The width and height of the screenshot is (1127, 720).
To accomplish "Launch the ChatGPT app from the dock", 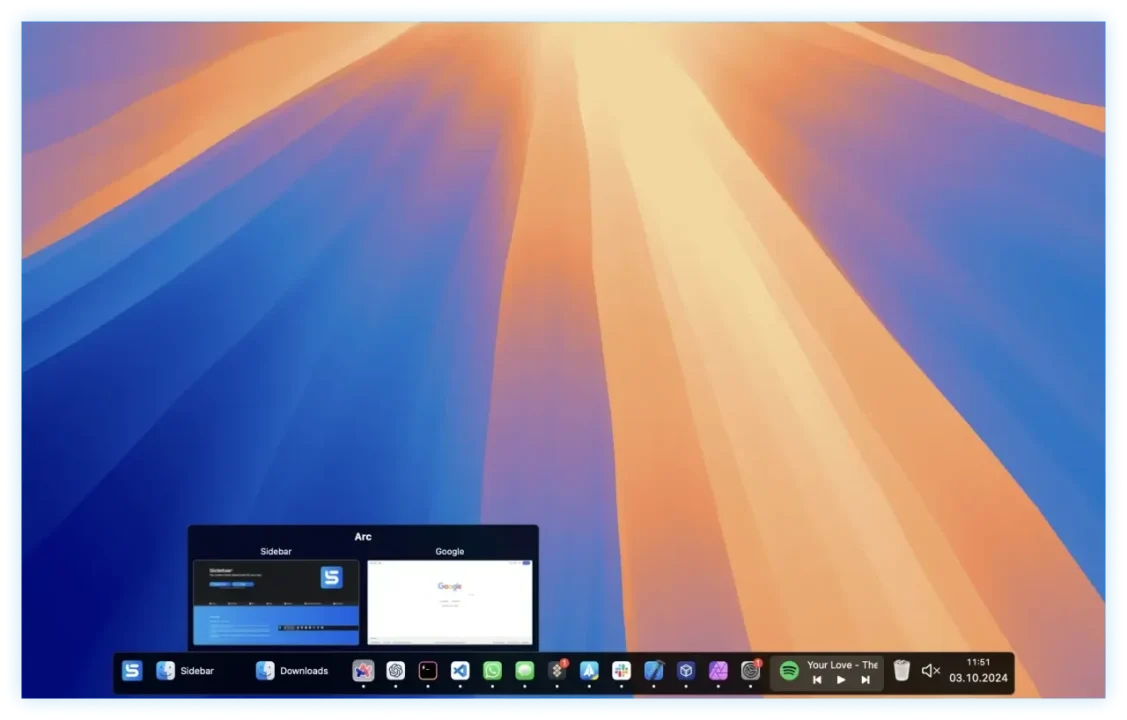I will click(x=395, y=670).
